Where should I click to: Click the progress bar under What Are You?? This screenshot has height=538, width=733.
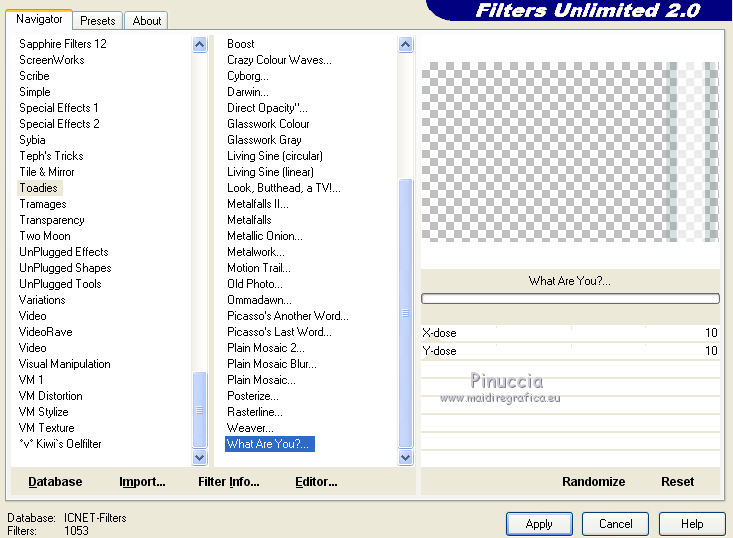point(570,299)
